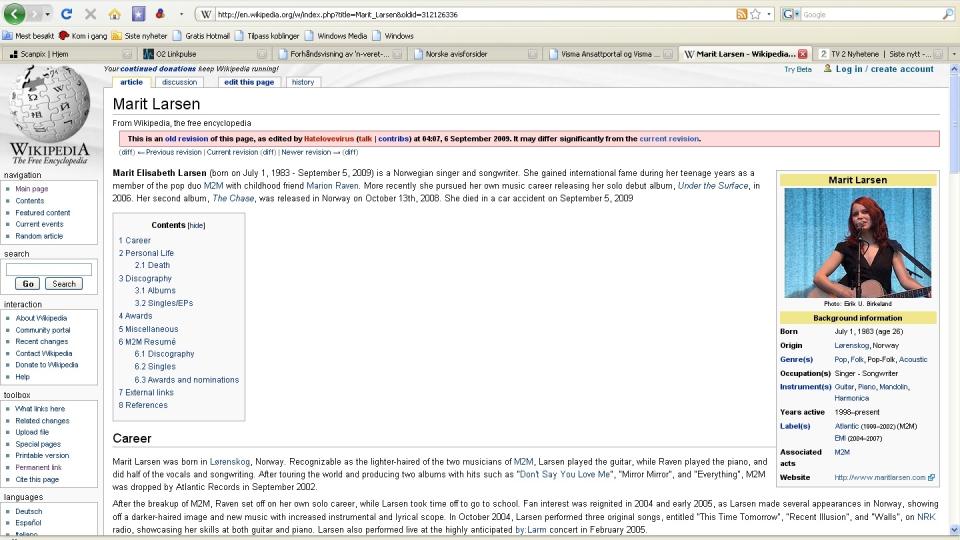Click the grey stop loading X icon
The height and width of the screenshot is (540, 960).
(x=90, y=13)
